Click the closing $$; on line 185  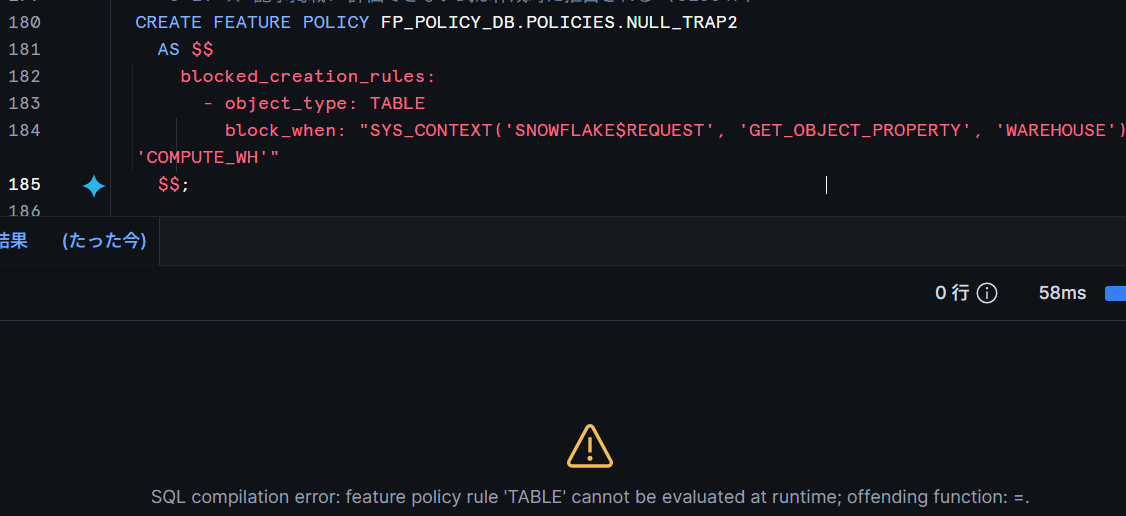coord(174,184)
